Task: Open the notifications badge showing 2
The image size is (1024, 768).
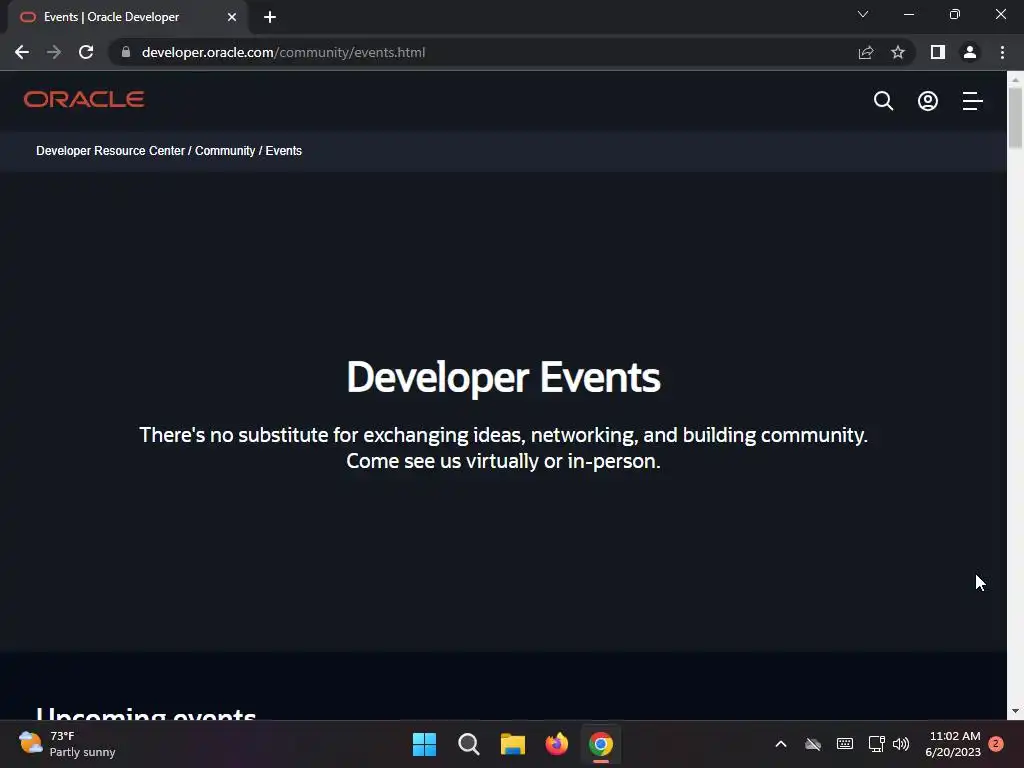Action: [996, 744]
